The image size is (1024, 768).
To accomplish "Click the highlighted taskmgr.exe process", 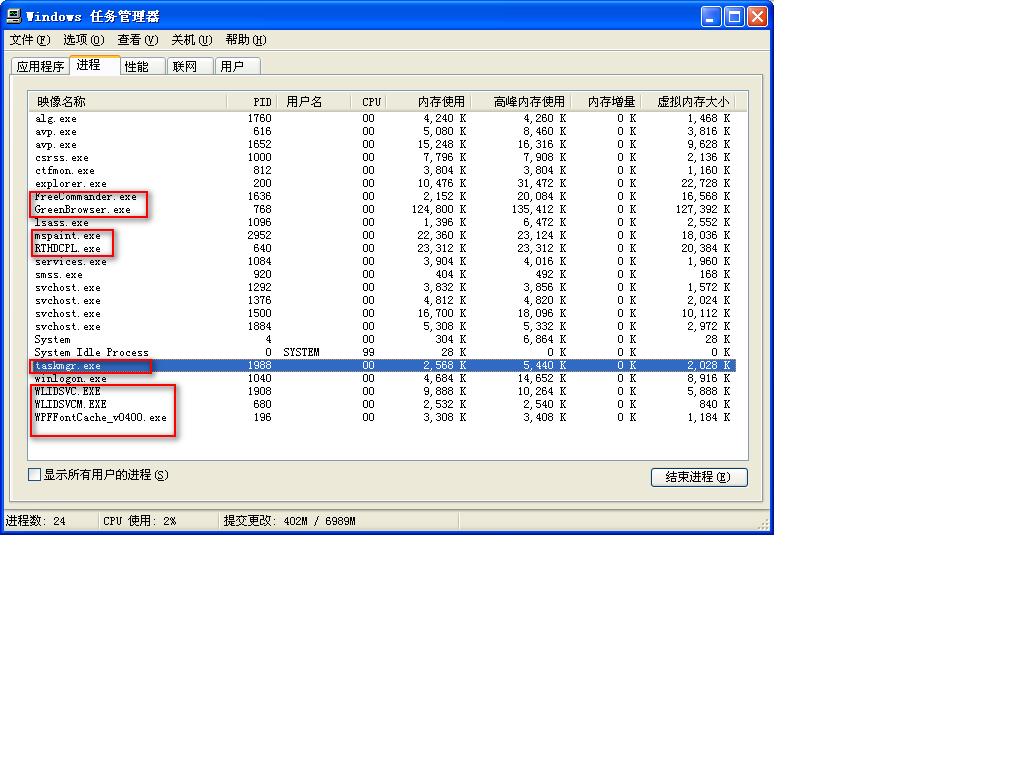I will tap(383, 366).
